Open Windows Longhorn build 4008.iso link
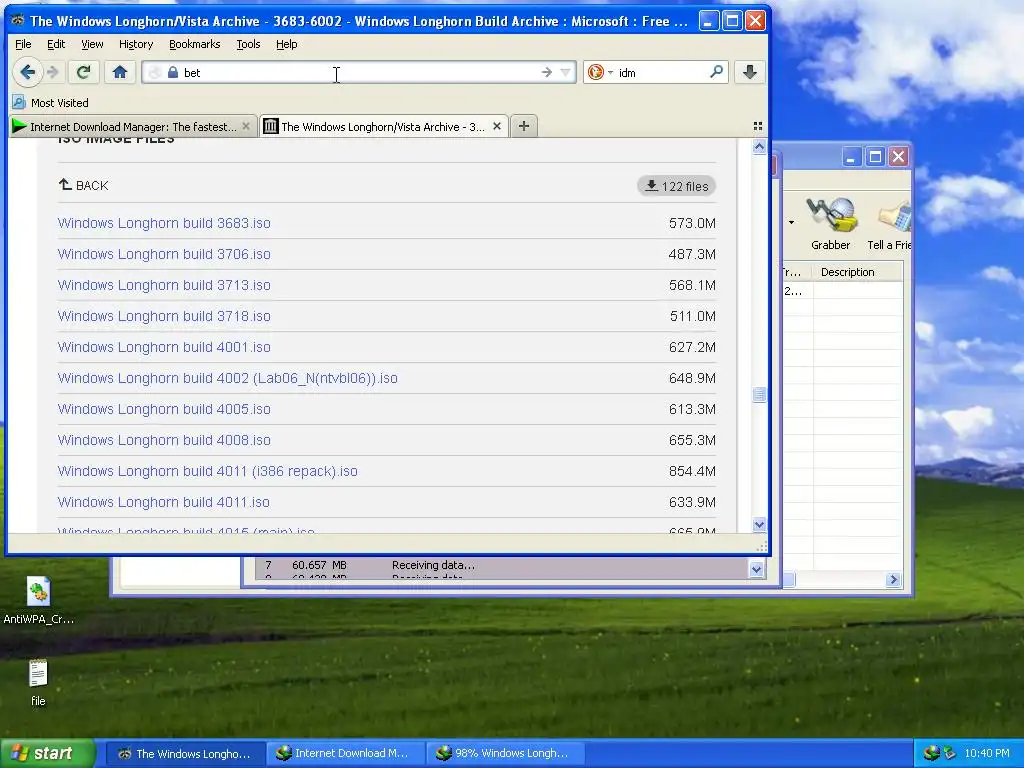The width and height of the screenshot is (1024, 768). tap(164, 440)
